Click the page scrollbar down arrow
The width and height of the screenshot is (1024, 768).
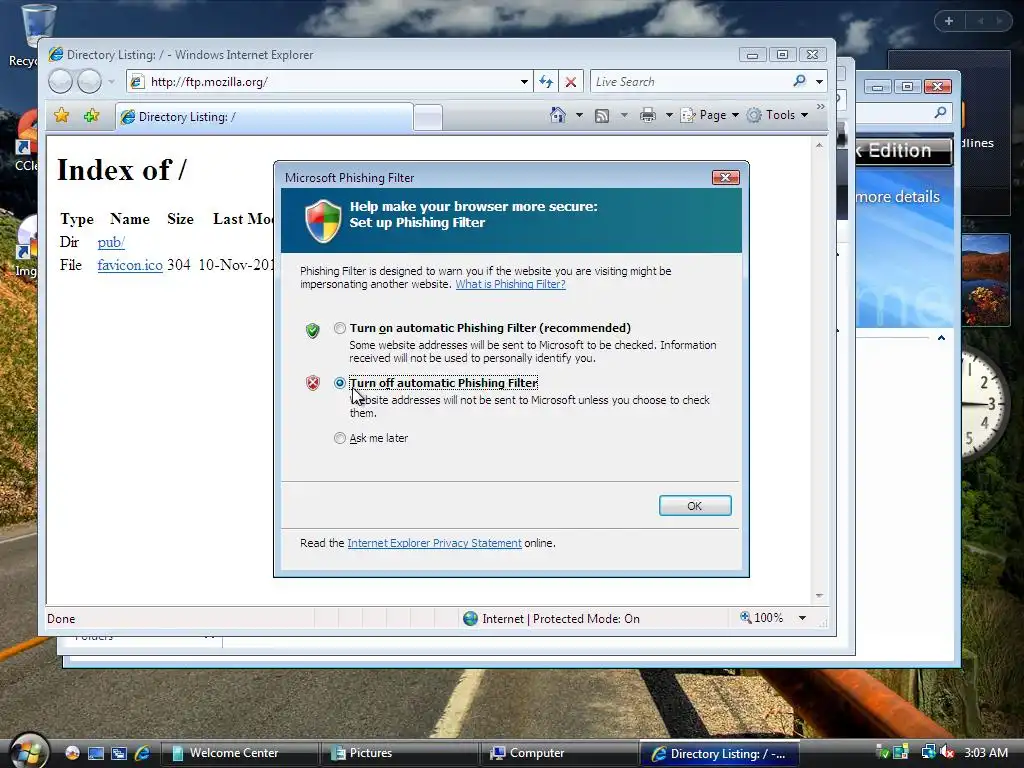pyautogui.click(x=819, y=596)
